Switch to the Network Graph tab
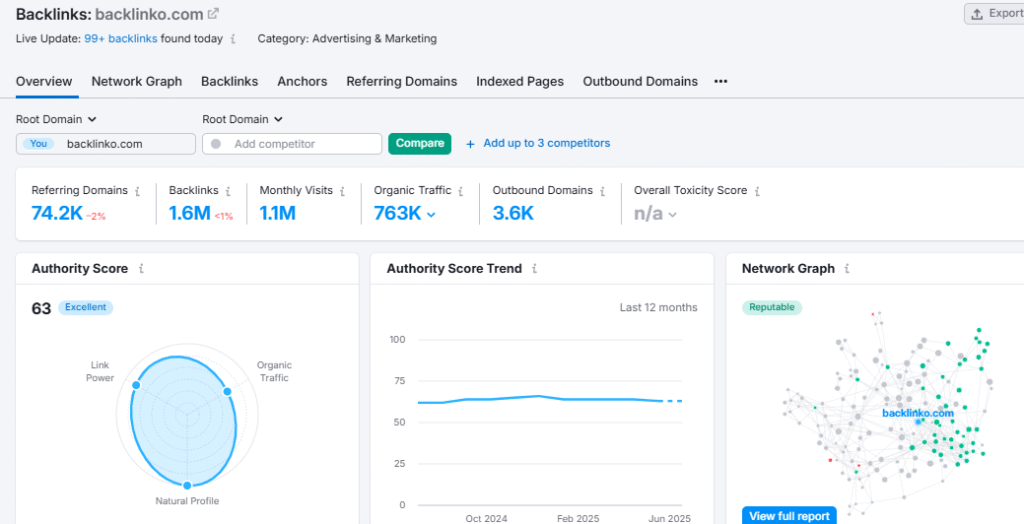 click(136, 82)
